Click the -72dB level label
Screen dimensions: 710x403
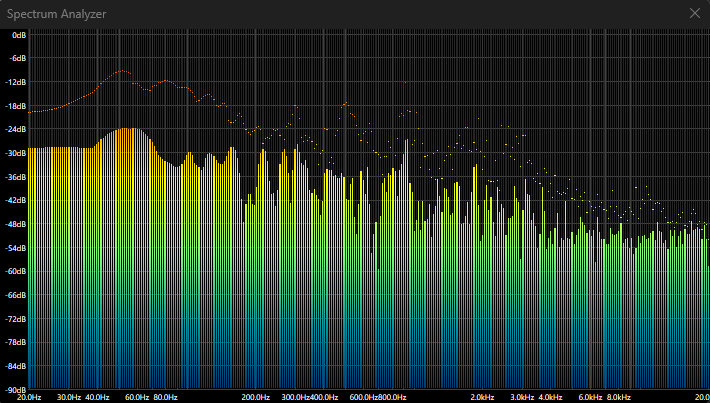(x=16, y=319)
